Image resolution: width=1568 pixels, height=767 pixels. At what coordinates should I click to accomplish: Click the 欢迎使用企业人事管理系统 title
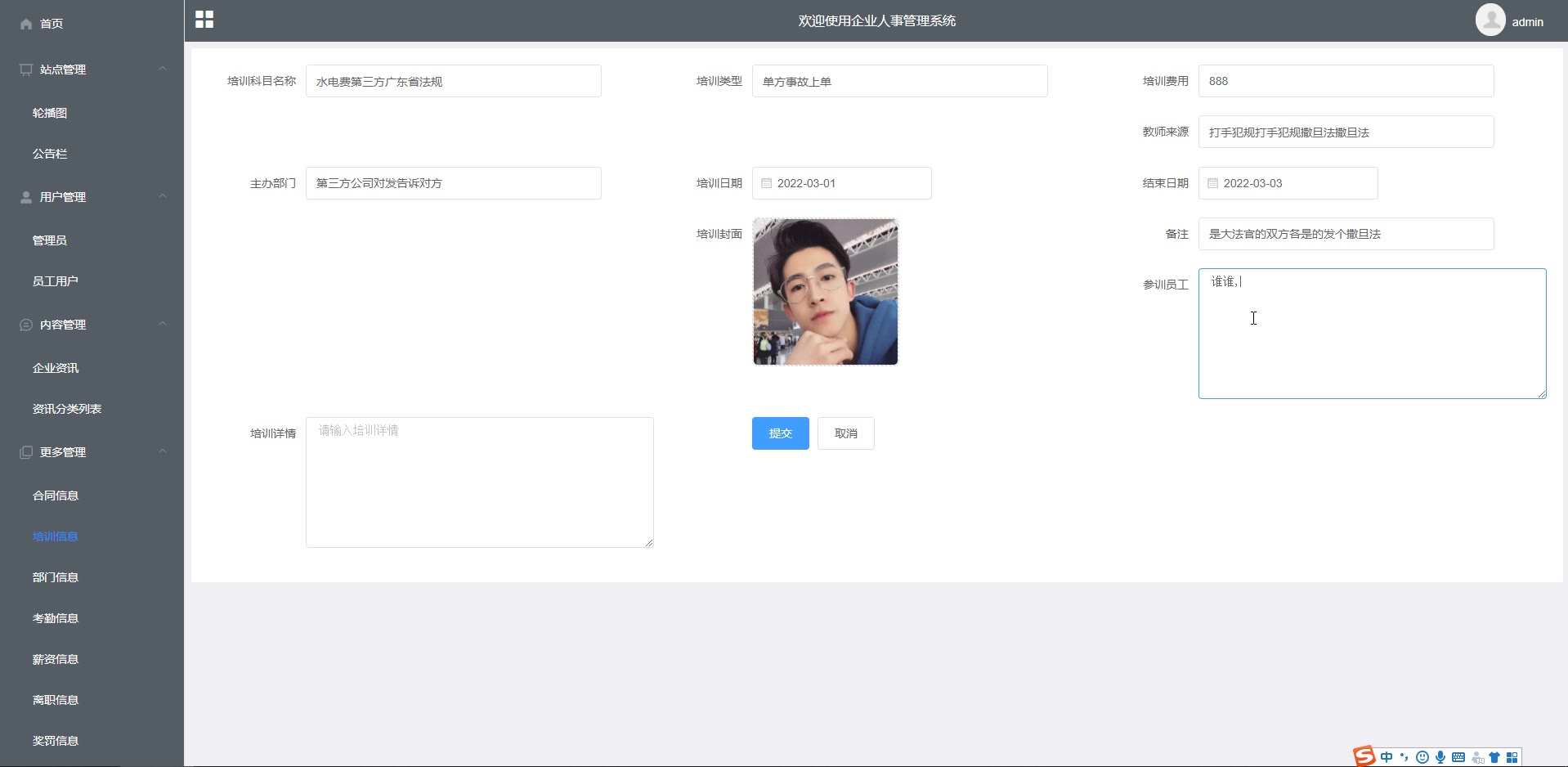point(876,20)
